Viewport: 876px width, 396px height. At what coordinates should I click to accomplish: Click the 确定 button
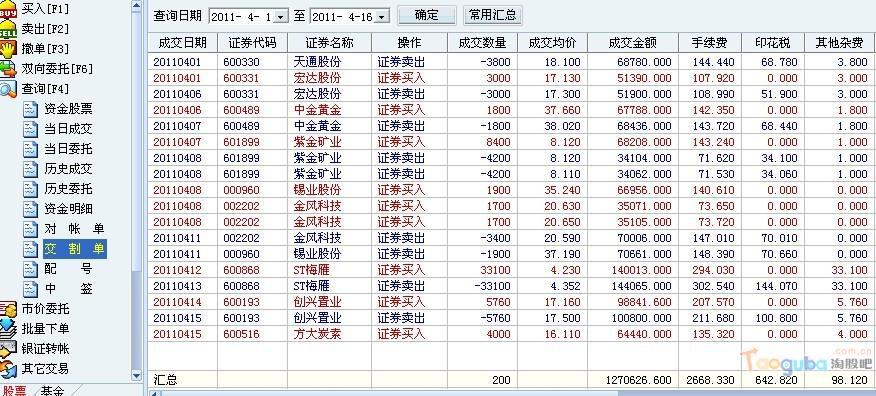pos(427,16)
